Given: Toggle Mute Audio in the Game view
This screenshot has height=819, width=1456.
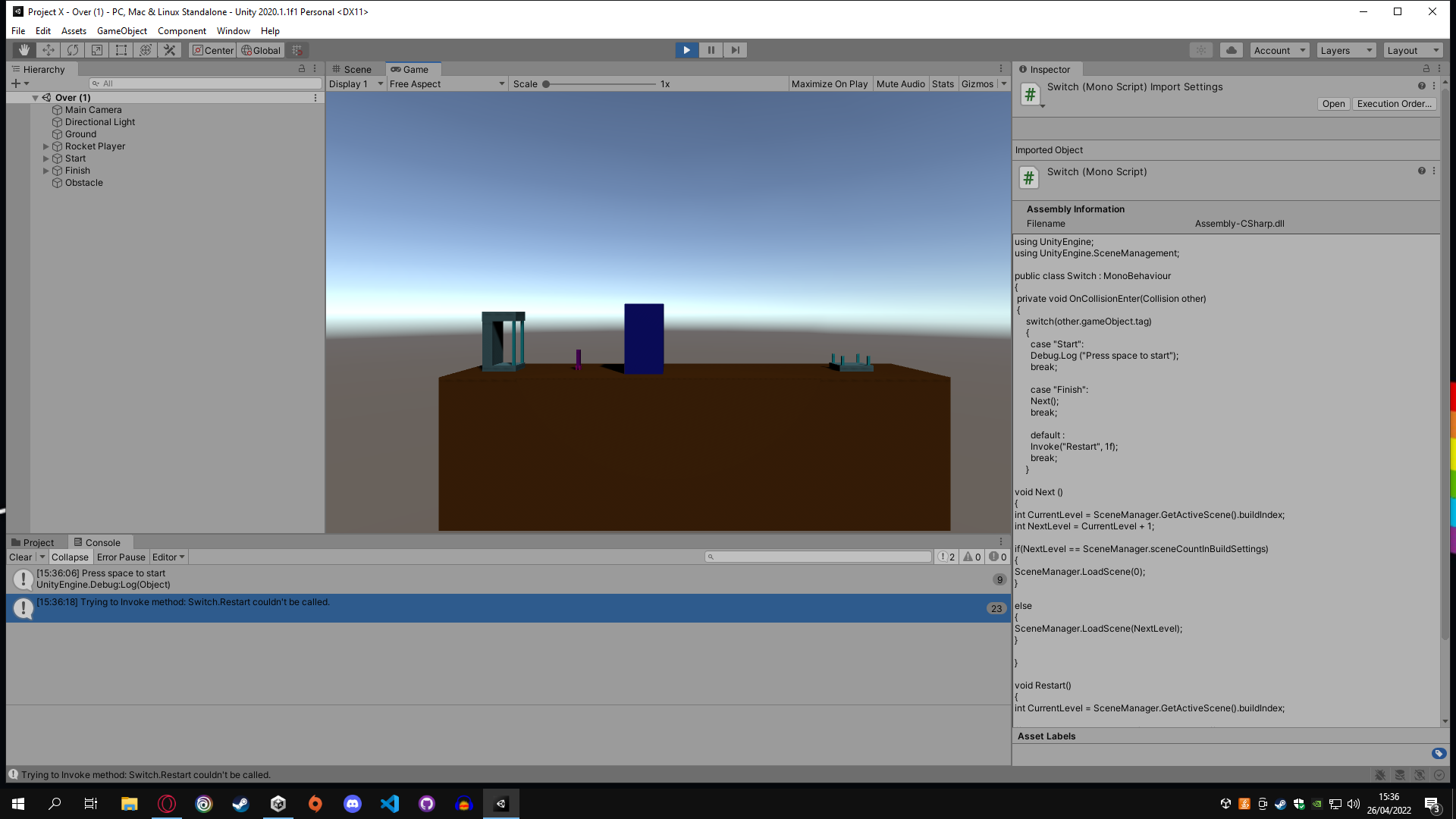Looking at the screenshot, I should coord(900,83).
